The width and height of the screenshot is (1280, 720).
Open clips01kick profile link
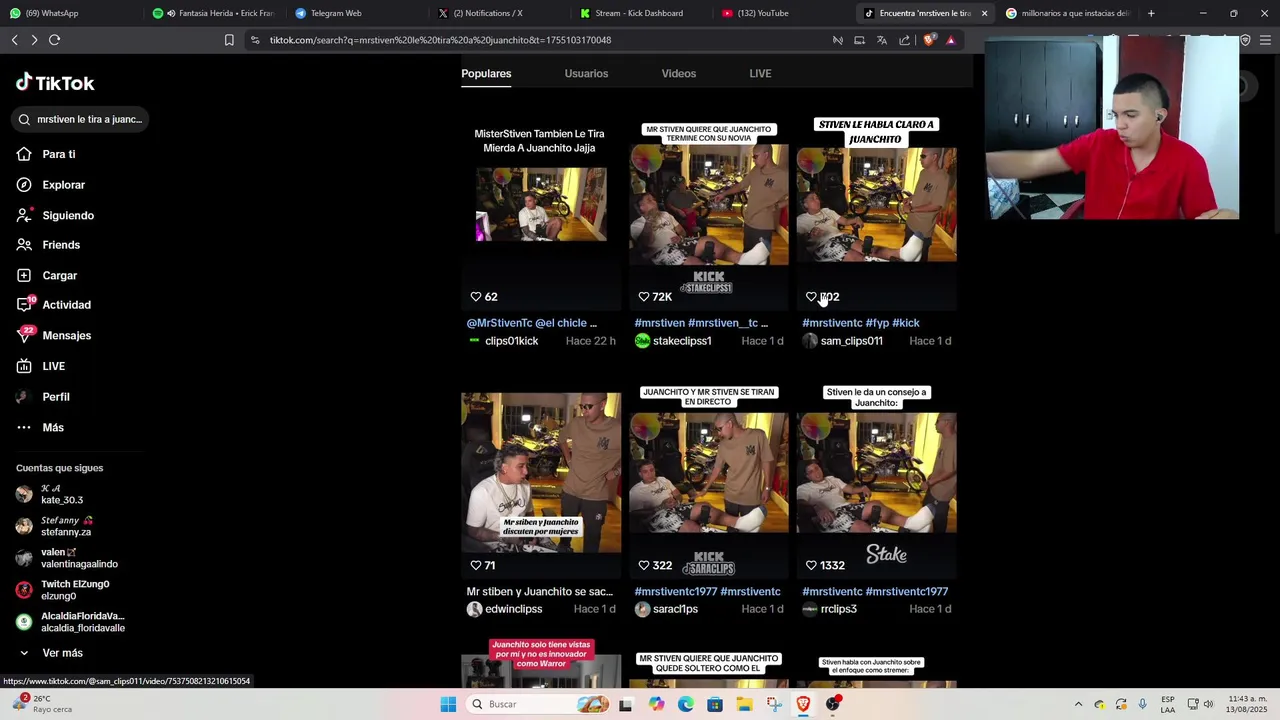click(x=511, y=341)
